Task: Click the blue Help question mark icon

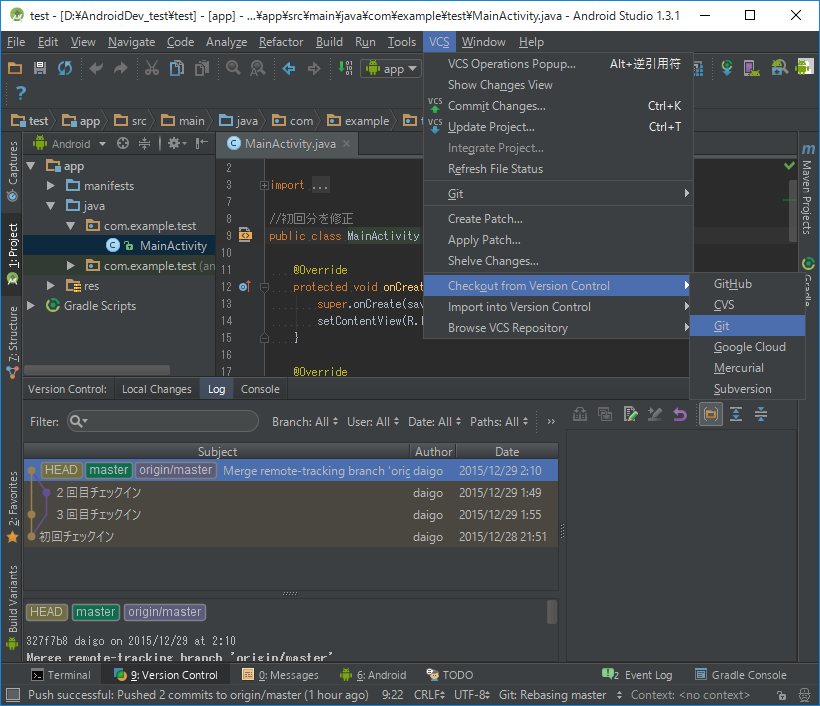Action: click(20, 93)
